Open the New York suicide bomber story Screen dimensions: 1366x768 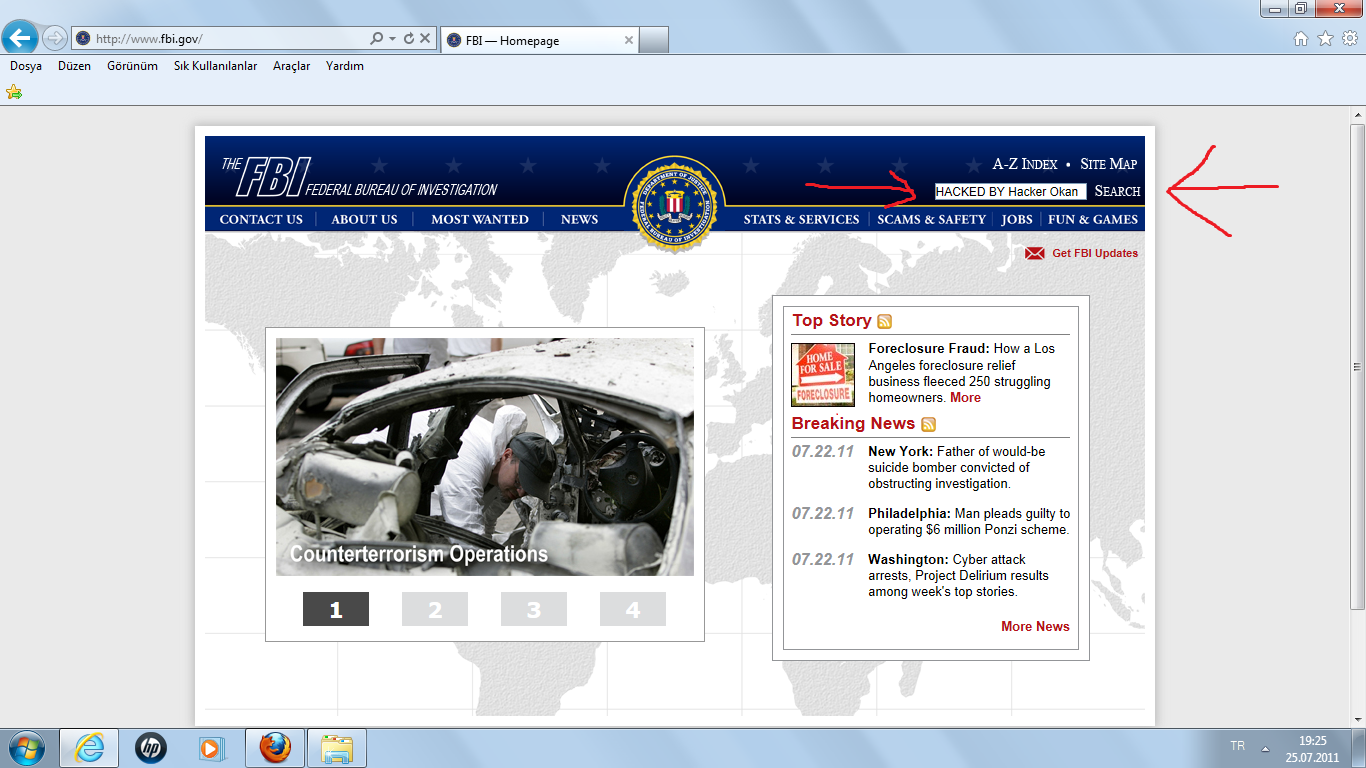[x=957, y=467]
